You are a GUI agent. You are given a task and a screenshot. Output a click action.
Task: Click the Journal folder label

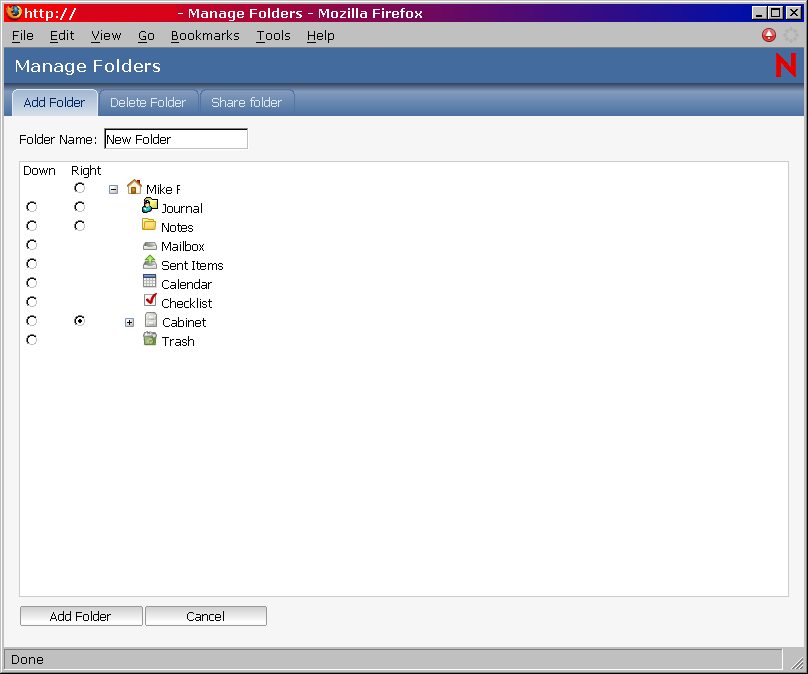click(182, 209)
